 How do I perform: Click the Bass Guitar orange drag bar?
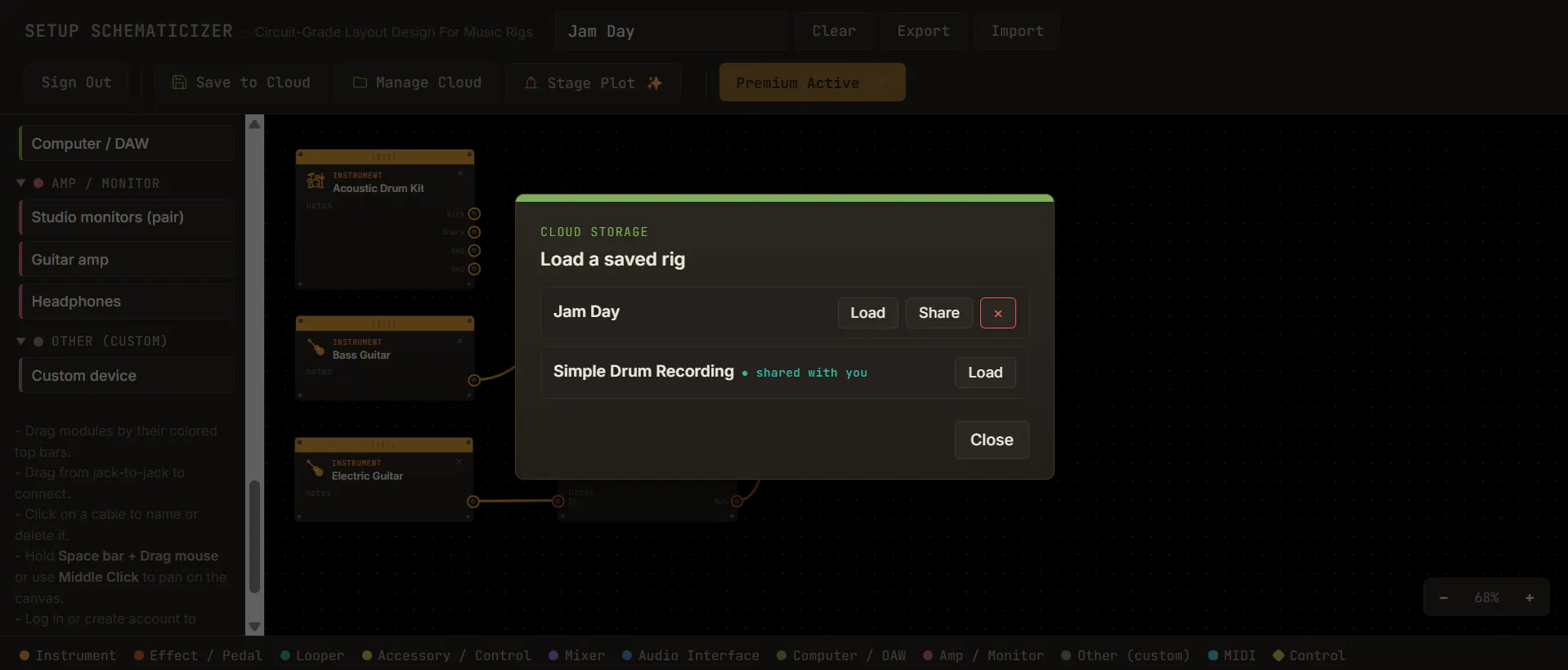click(x=384, y=323)
